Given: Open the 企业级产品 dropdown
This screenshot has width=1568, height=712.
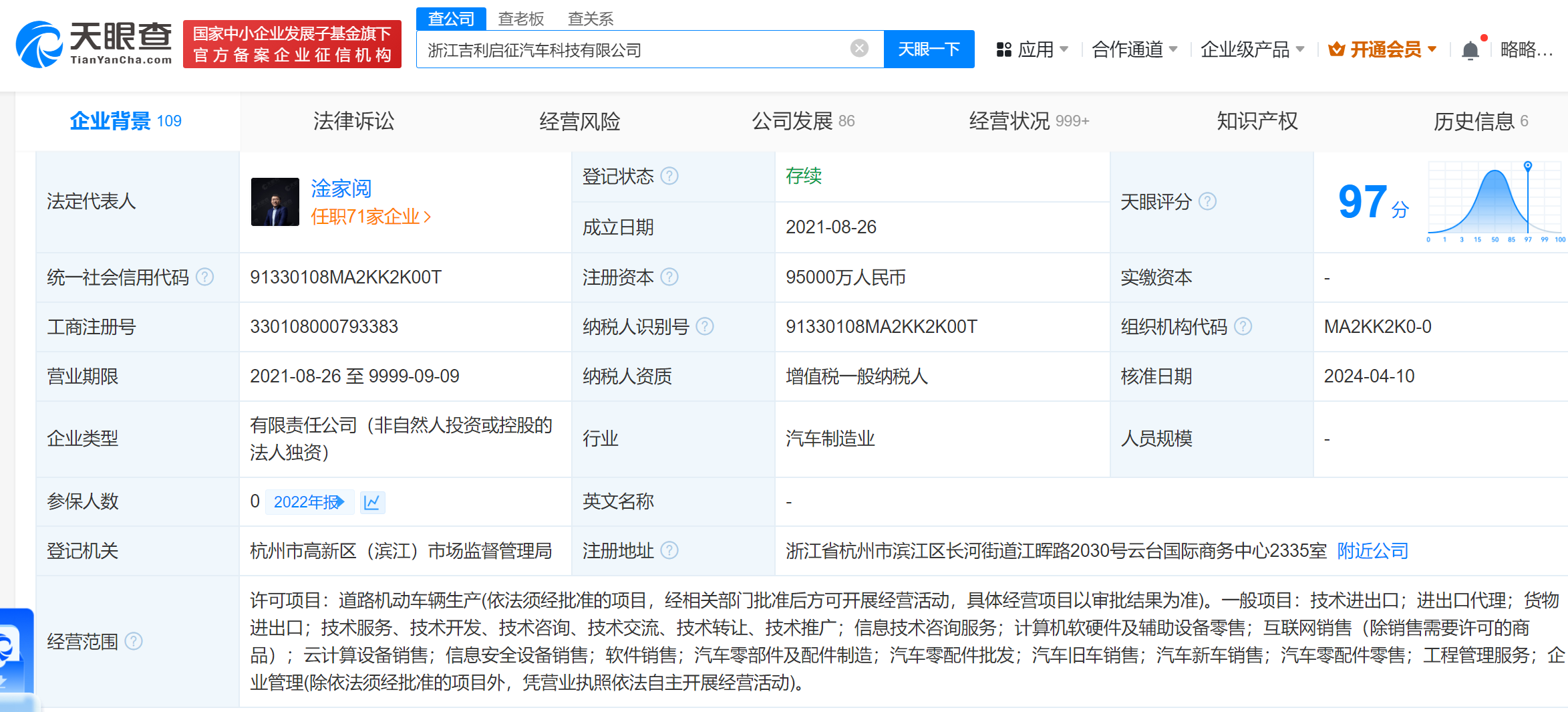Looking at the screenshot, I should (1251, 49).
